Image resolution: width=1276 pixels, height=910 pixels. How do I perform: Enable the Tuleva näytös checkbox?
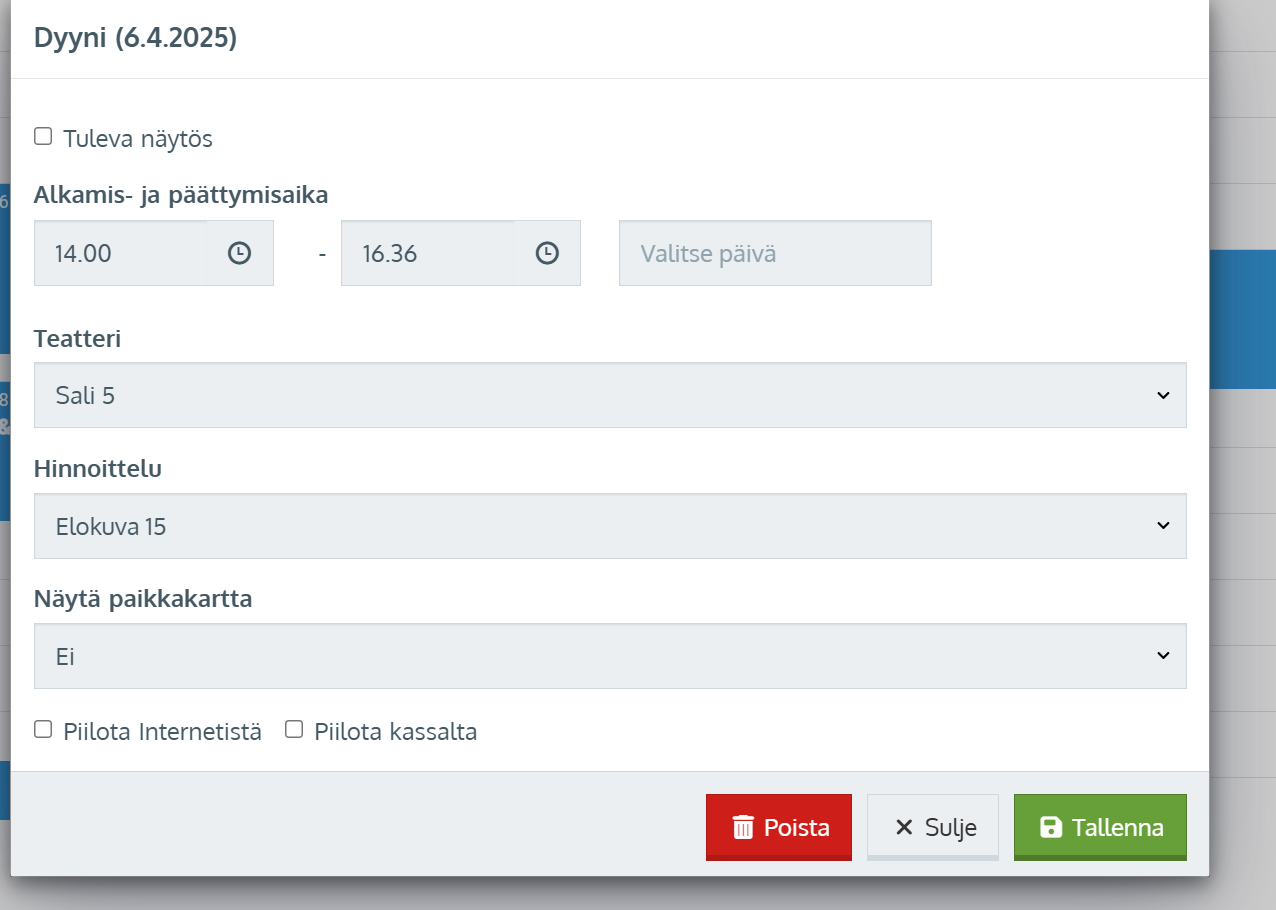point(43,137)
